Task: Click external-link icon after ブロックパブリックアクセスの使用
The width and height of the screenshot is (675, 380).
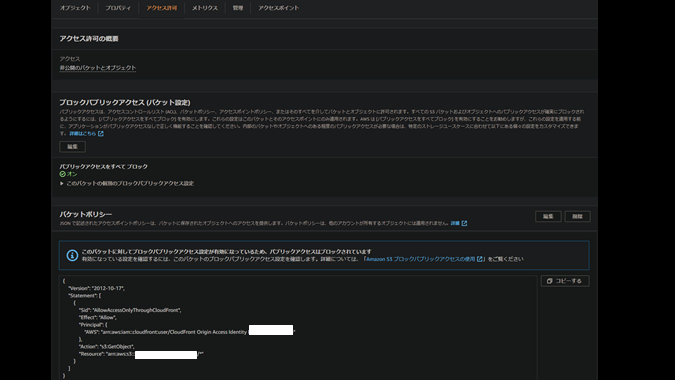Action: [480, 259]
